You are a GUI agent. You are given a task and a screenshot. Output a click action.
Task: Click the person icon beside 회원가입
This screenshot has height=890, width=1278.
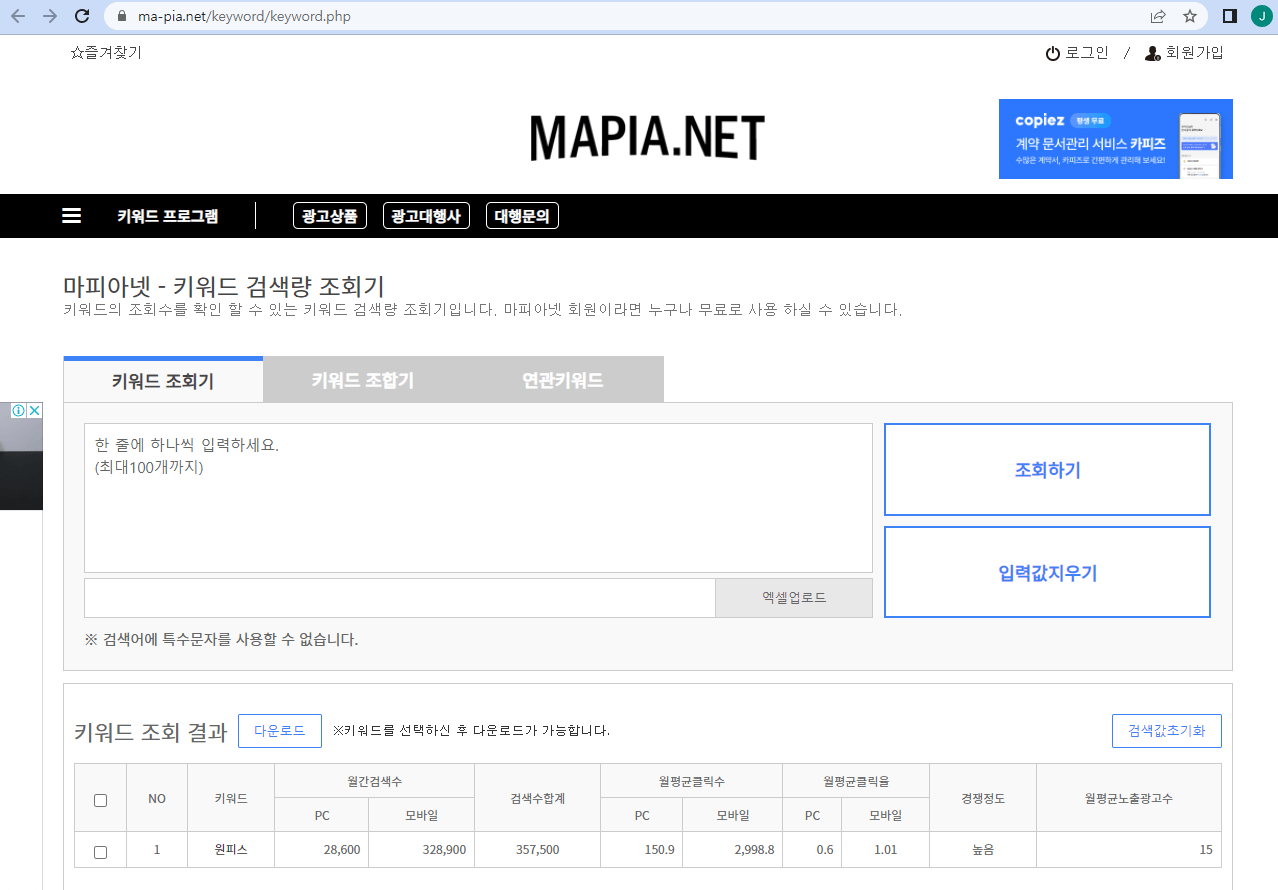(1150, 52)
